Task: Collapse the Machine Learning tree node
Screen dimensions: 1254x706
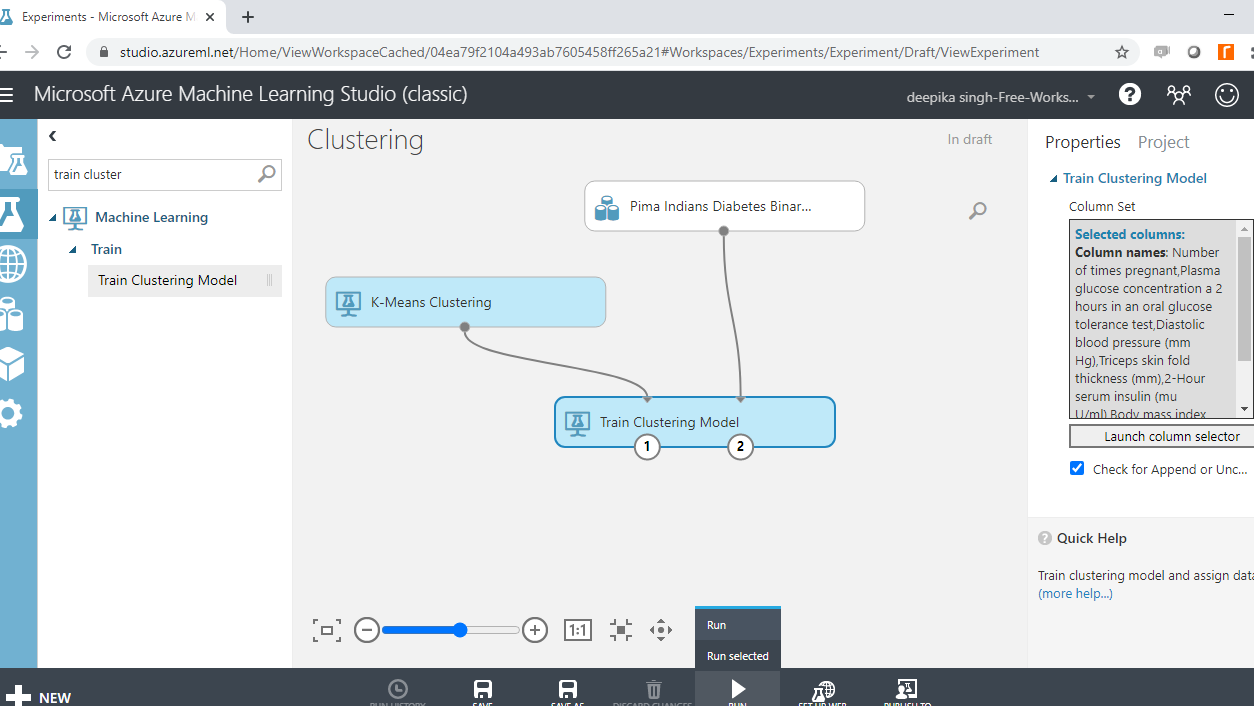Action: pyautogui.click(x=53, y=218)
